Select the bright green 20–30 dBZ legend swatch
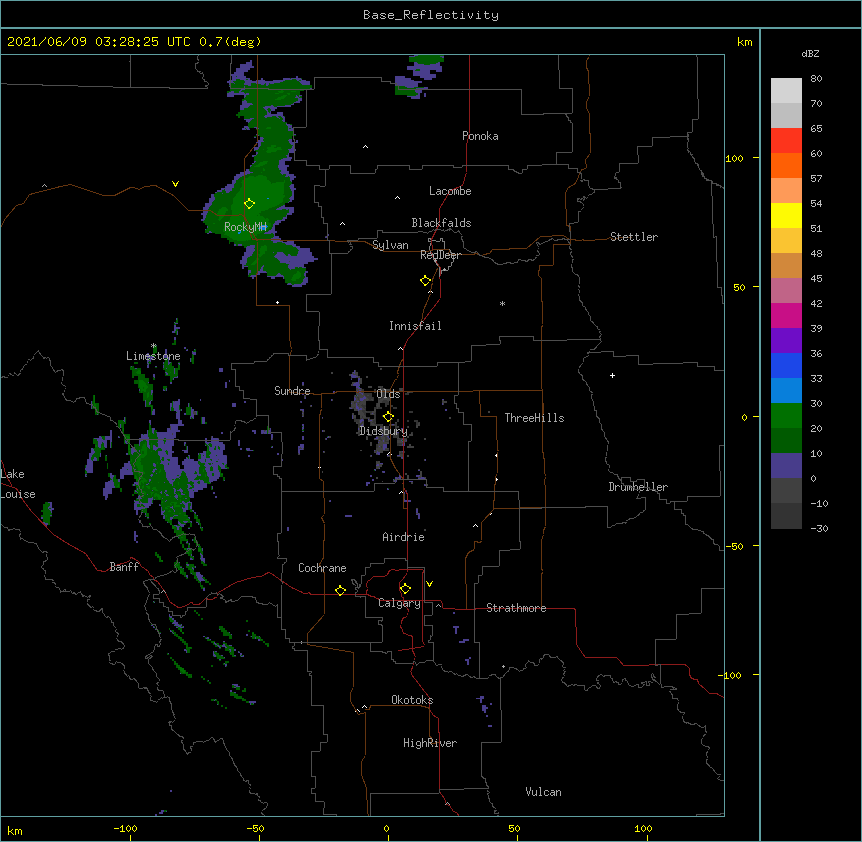 (786, 416)
